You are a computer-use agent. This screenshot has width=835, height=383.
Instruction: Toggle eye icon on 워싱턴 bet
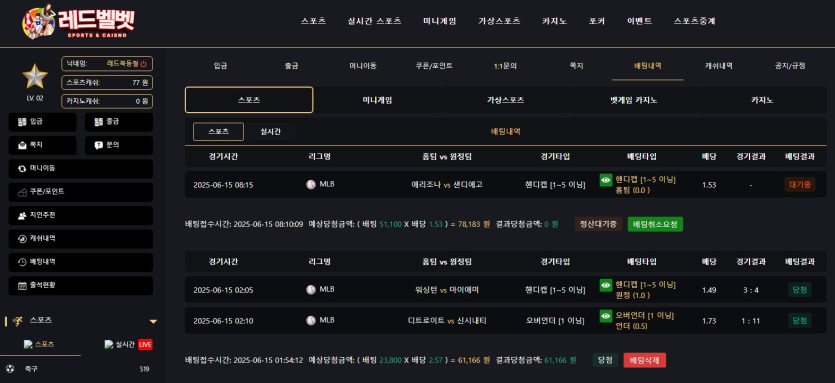(x=605, y=285)
